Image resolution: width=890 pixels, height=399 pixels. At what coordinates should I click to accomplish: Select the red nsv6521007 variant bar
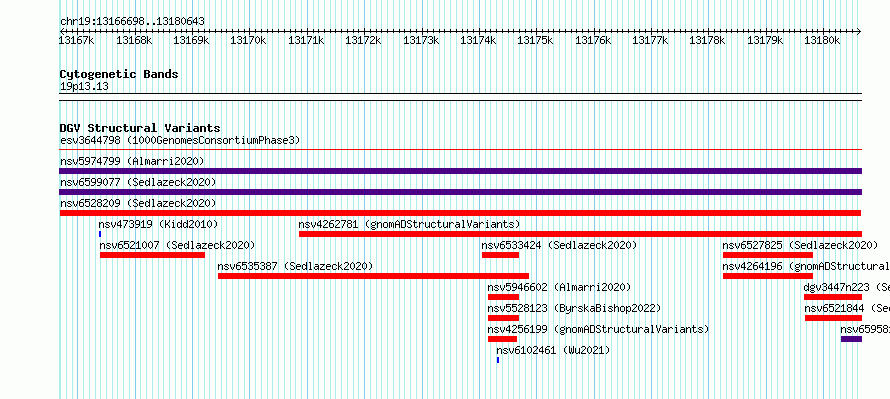click(x=152, y=255)
